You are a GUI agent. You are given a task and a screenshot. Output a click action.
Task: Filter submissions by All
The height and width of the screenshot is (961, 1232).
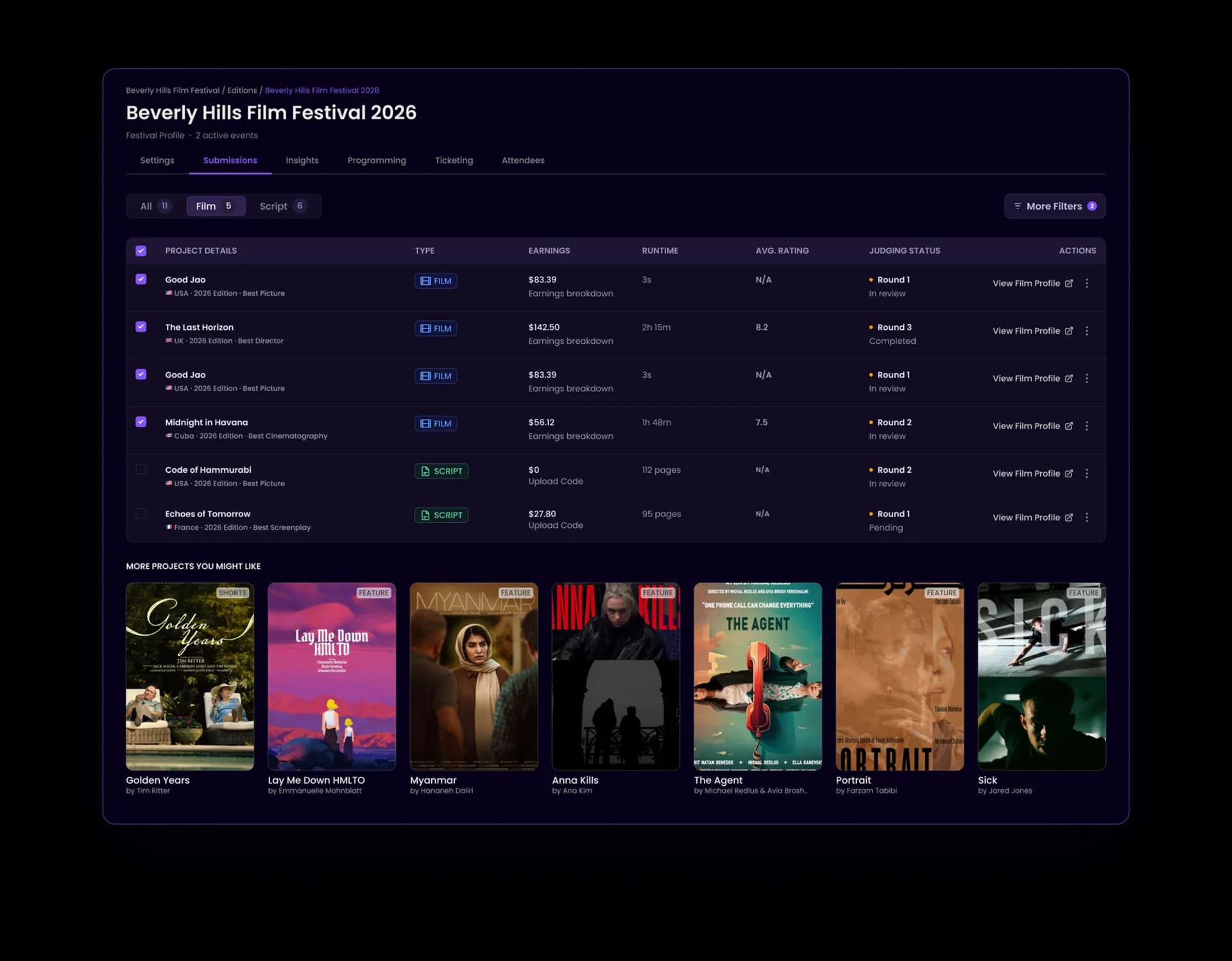156,206
